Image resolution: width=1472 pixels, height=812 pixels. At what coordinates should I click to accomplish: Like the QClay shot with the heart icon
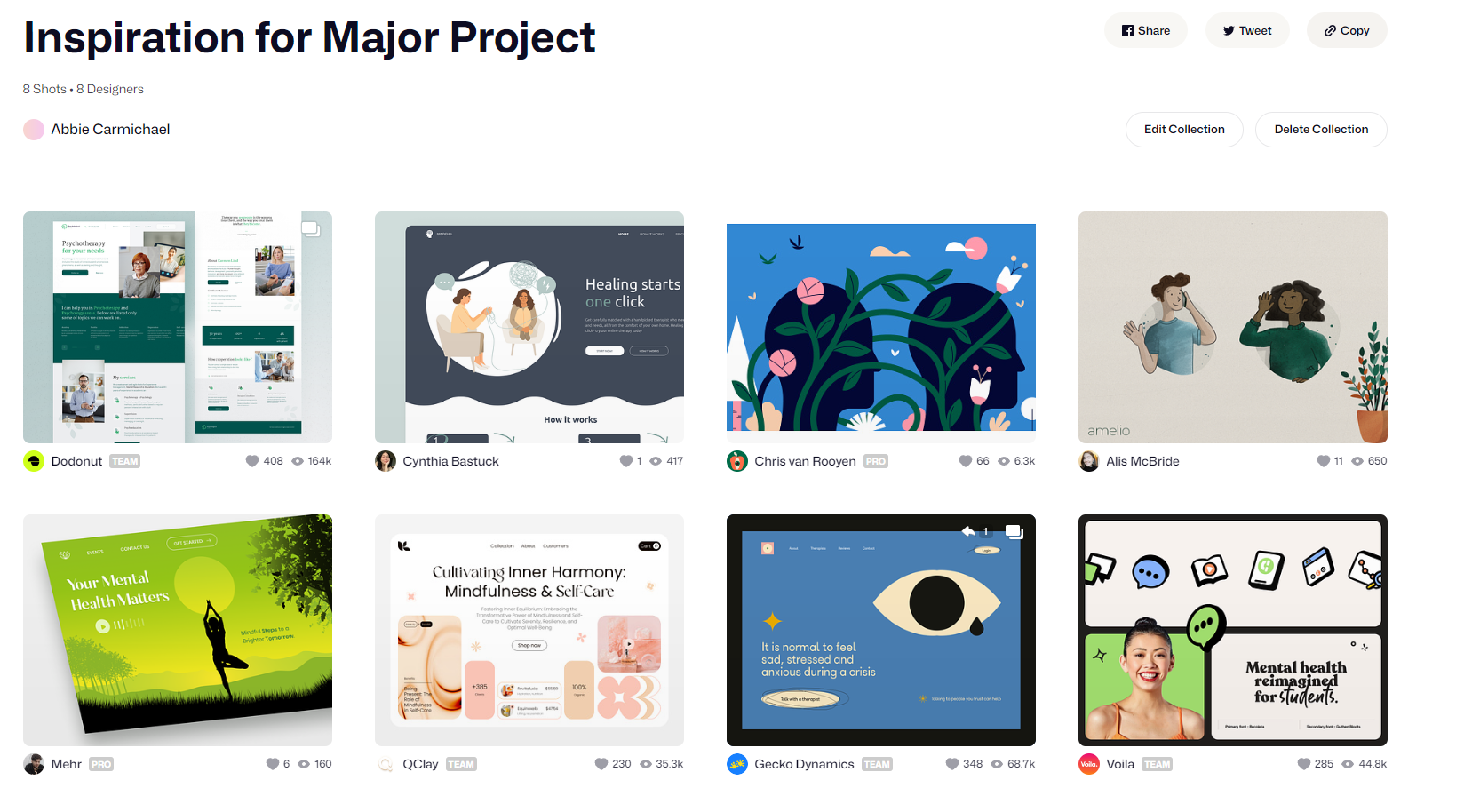601,764
